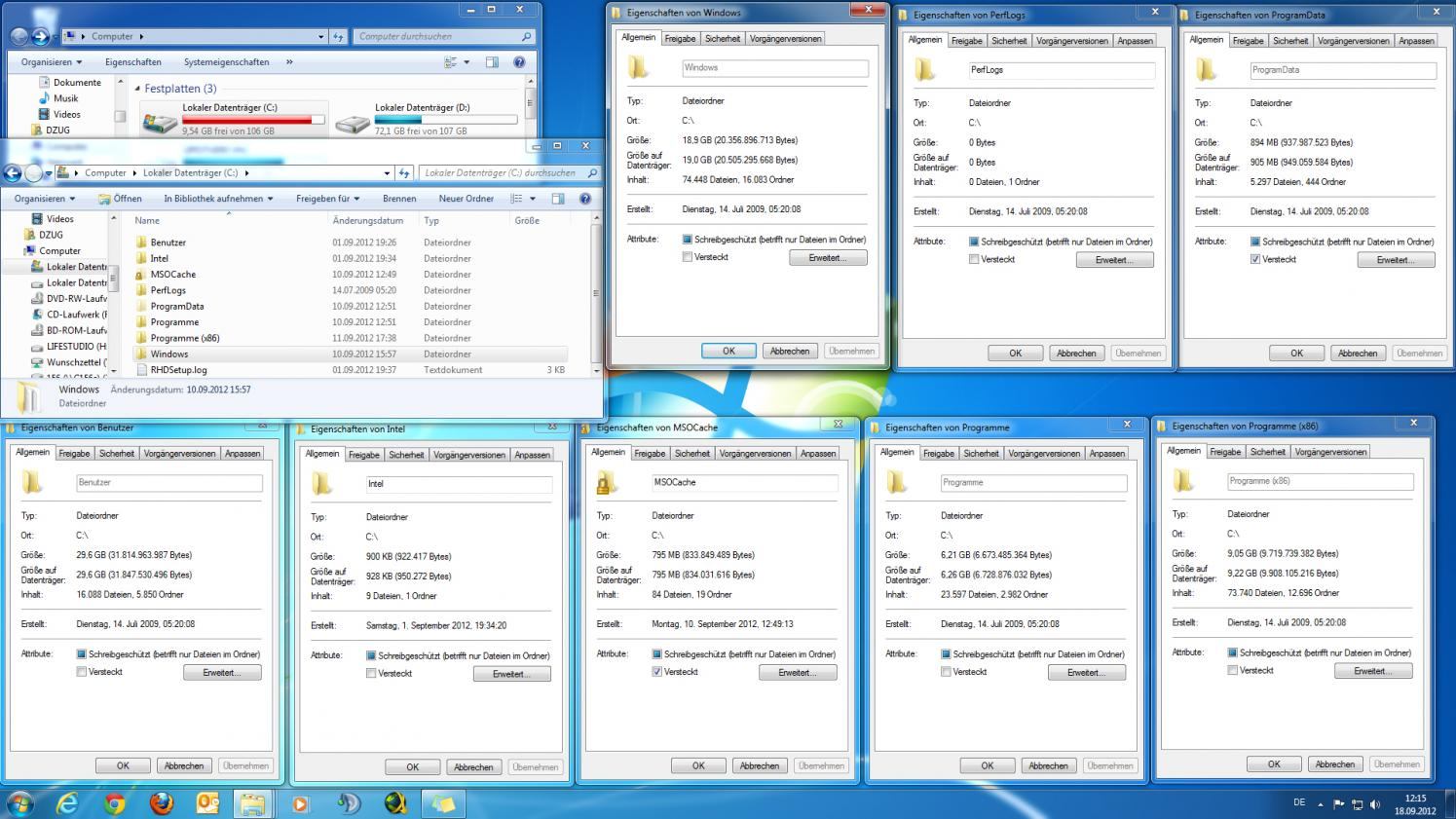Viewport: 1456px width, 819px height.
Task: Open the Freigeben für dropdown
Action: [327, 199]
